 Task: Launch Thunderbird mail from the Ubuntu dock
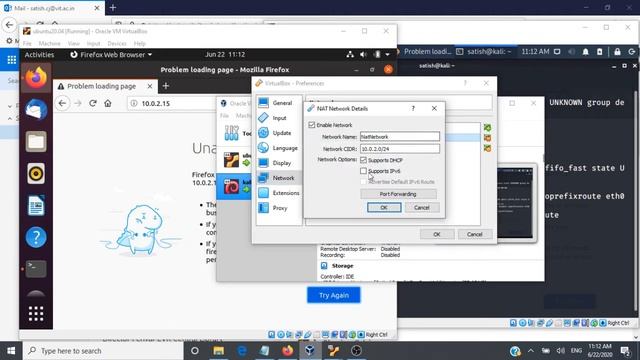(36, 109)
